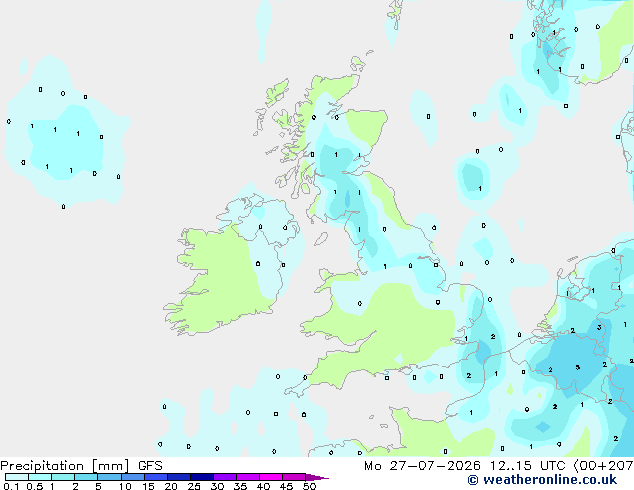This screenshot has height=490, width=634.
Task: Click the 0.1–0.5 mm legend color swatch
Action: [17, 477]
